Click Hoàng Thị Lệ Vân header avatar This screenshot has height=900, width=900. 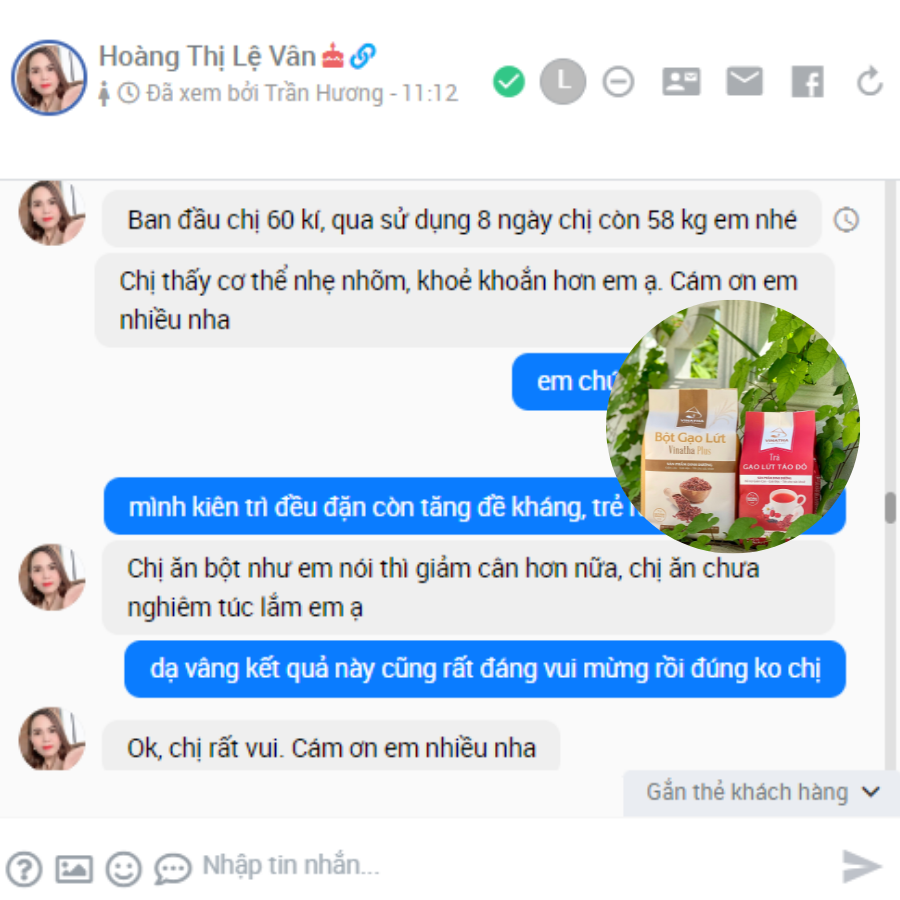click(x=49, y=77)
